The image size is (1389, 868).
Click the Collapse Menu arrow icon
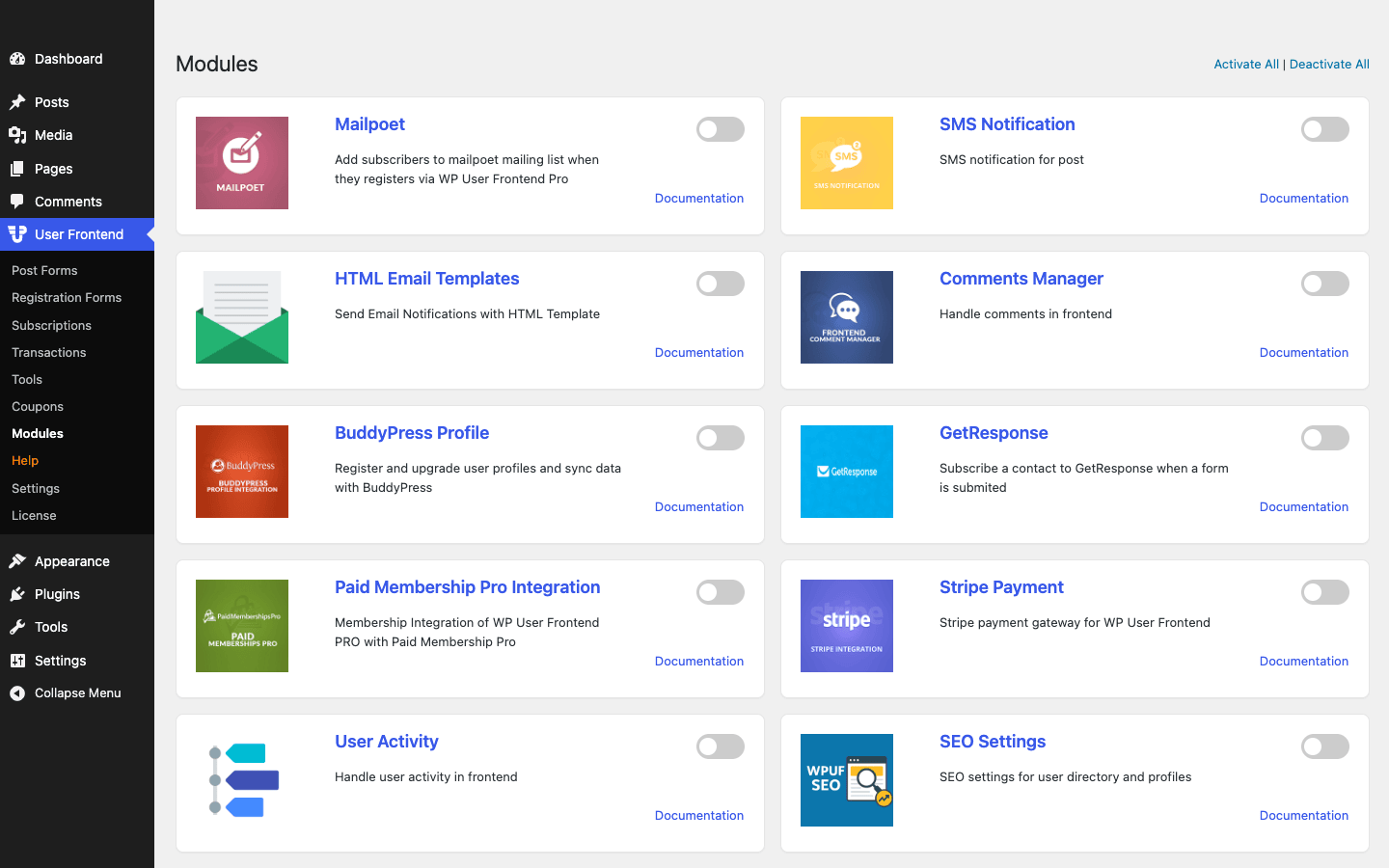point(17,693)
